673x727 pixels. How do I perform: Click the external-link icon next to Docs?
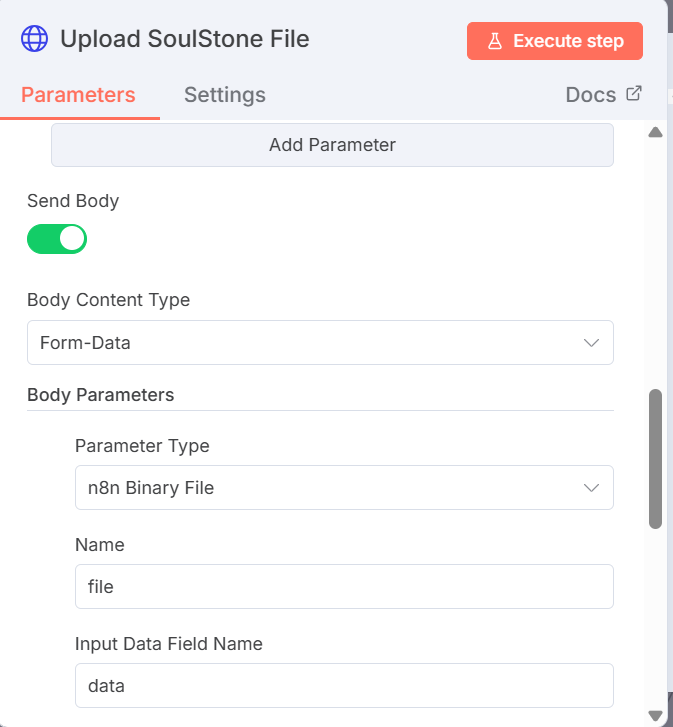click(x=633, y=94)
